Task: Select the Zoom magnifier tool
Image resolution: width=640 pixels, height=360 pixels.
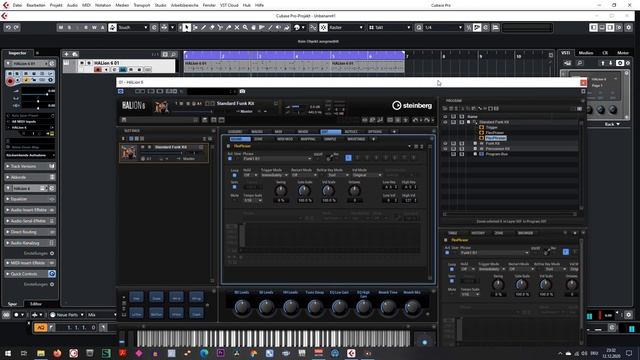Action: click(245, 27)
